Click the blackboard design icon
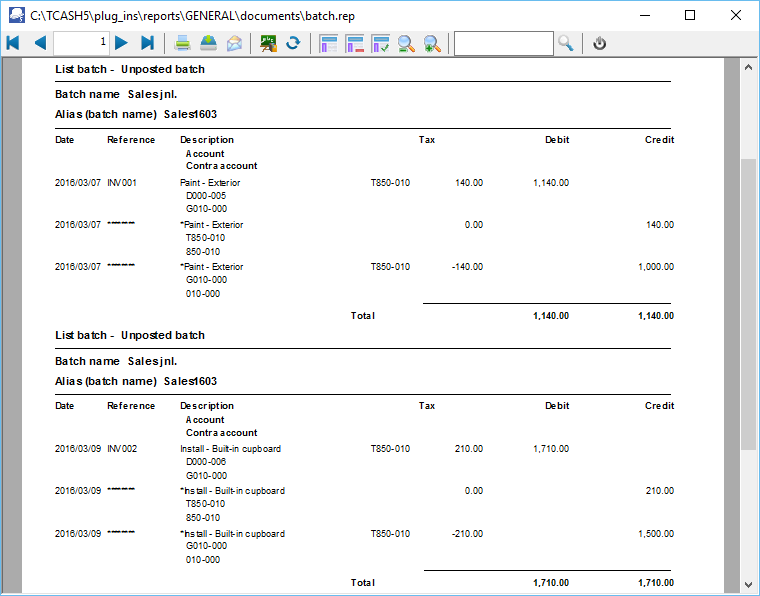This screenshot has height=596, width=760. pyautogui.click(x=268, y=43)
